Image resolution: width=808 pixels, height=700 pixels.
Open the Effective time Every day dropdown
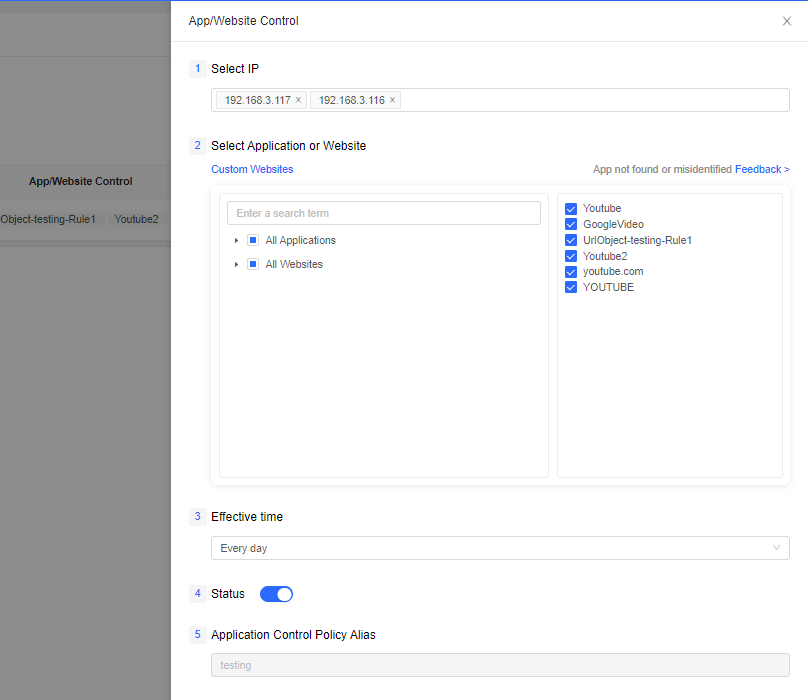click(x=500, y=548)
